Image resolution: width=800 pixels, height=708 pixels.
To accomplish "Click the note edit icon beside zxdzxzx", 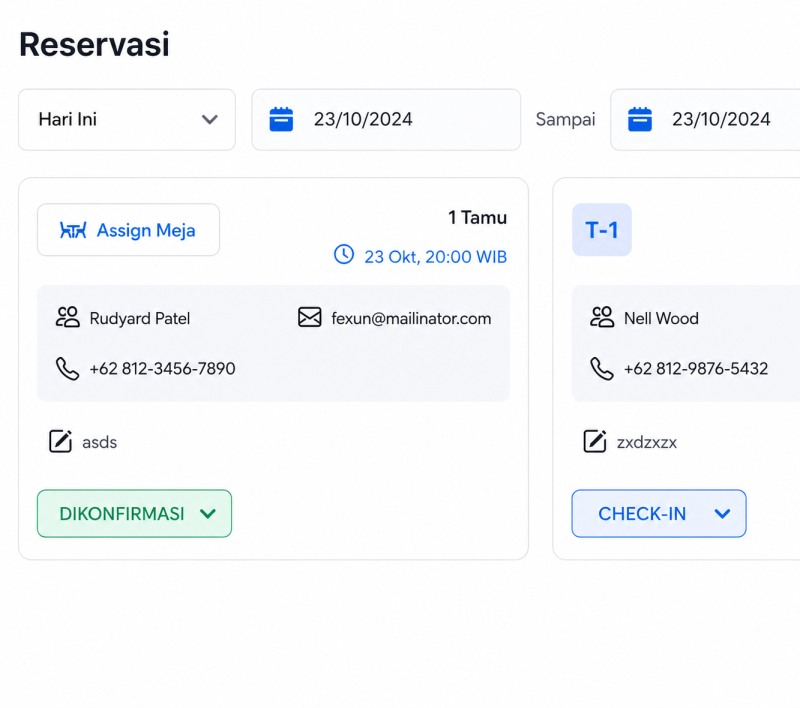I will point(595,441).
